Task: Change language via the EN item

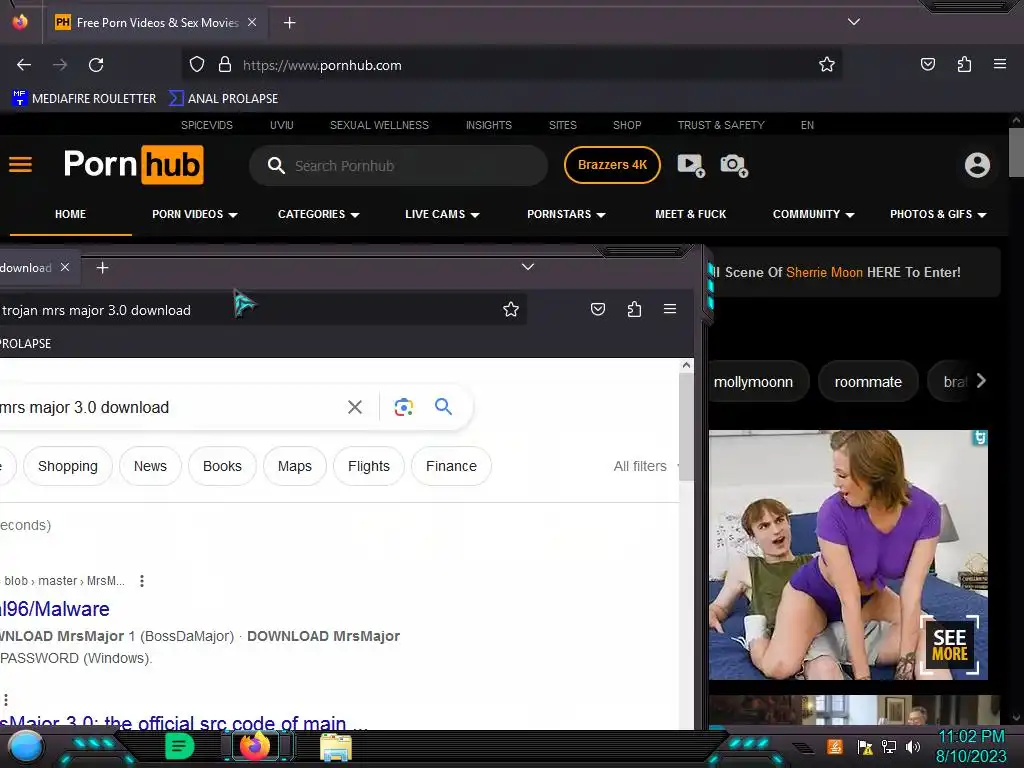Action: pos(807,125)
